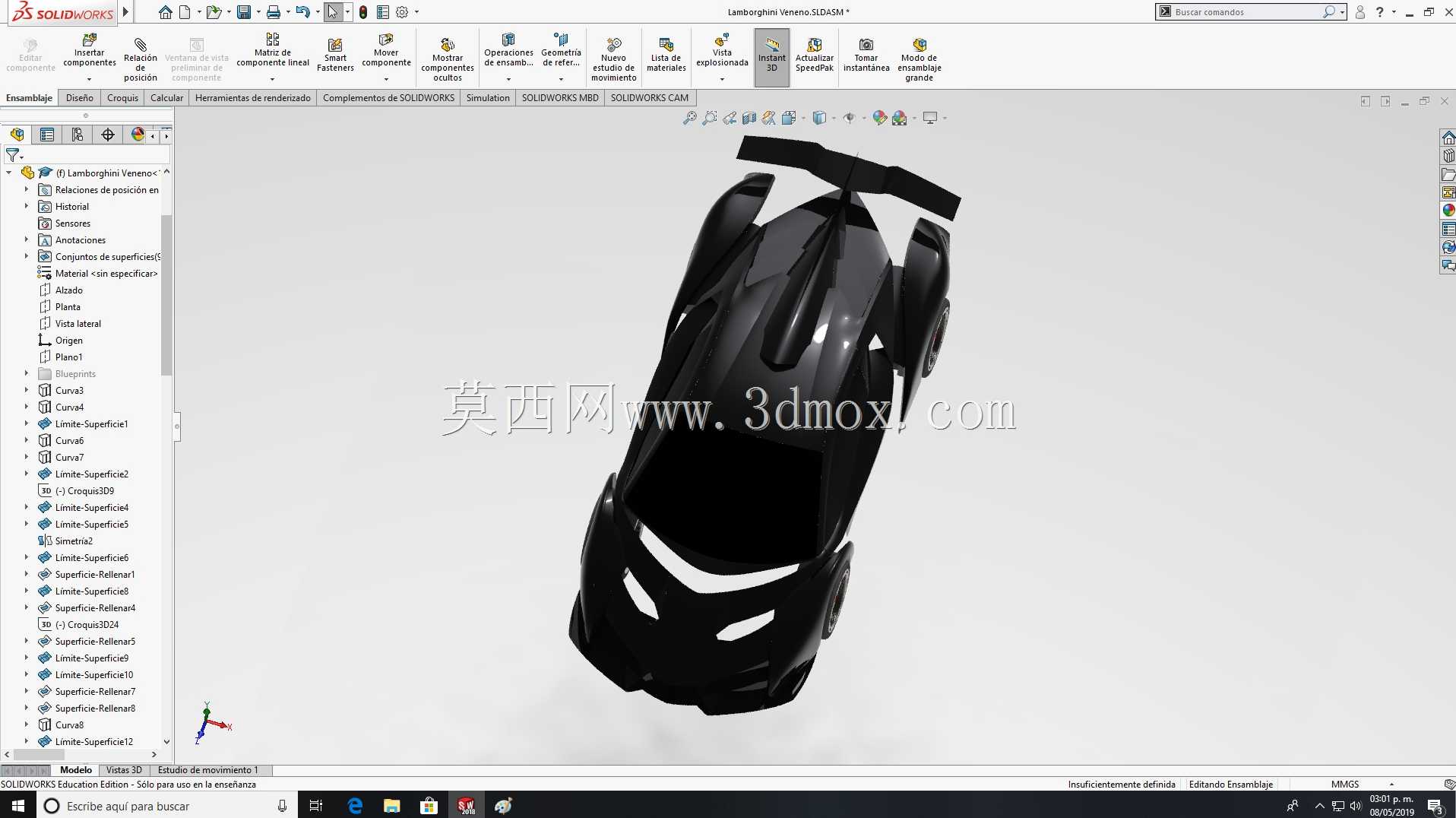Click the Edit Appearance color ball icon
The image size is (1456, 818).
tap(879, 118)
